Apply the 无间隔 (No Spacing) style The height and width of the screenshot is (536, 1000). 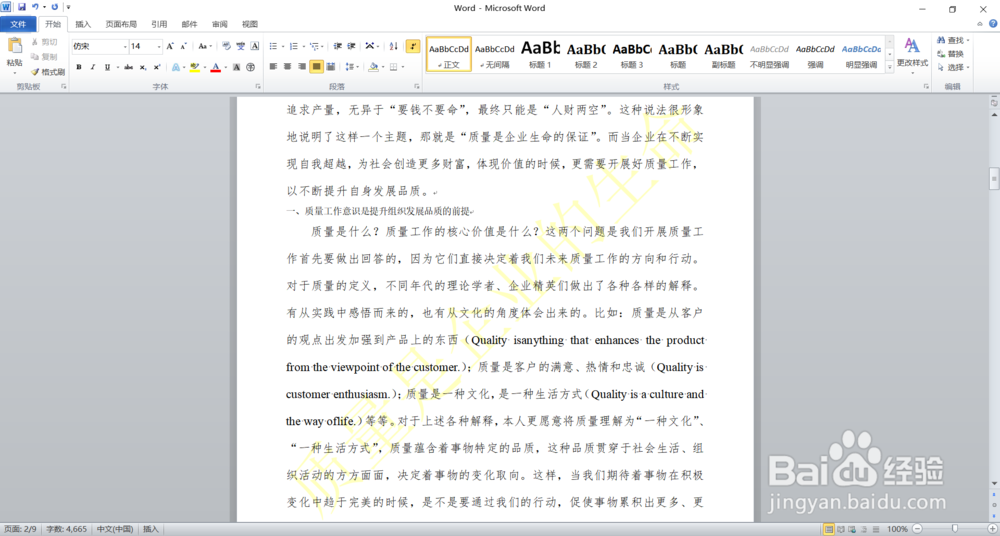click(x=495, y=54)
